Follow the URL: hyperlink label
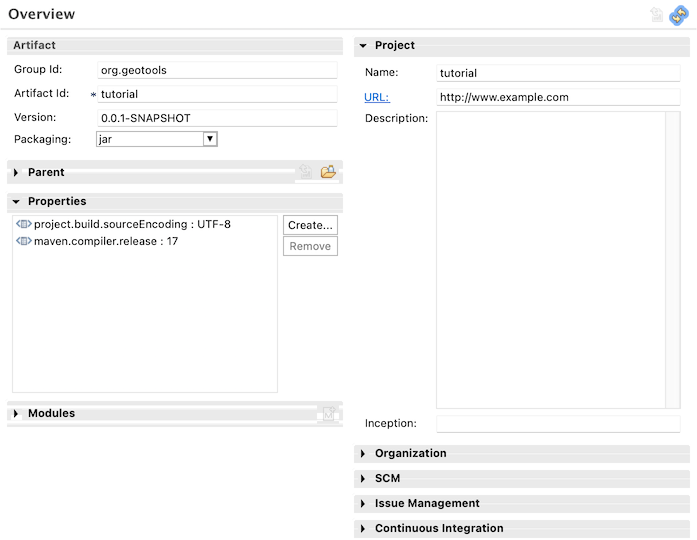Screen dimensions: 697x540 coord(377,97)
